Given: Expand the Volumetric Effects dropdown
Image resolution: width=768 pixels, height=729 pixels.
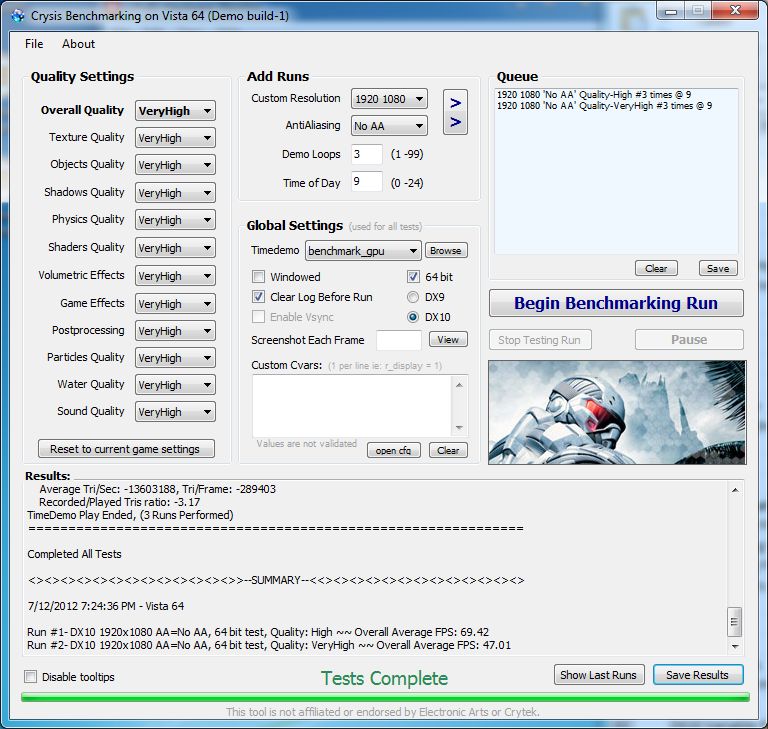Looking at the screenshot, I should tap(175, 275).
